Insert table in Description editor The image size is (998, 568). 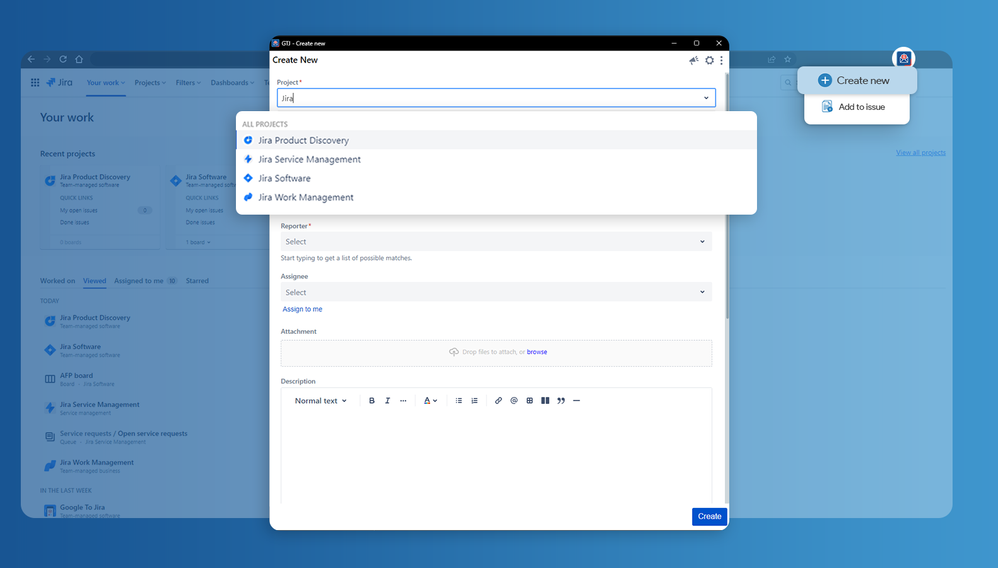(530, 401)
